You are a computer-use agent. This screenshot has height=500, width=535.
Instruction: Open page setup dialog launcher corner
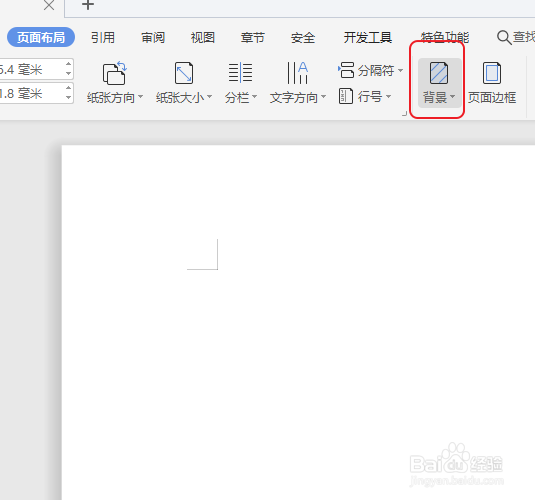404,114
